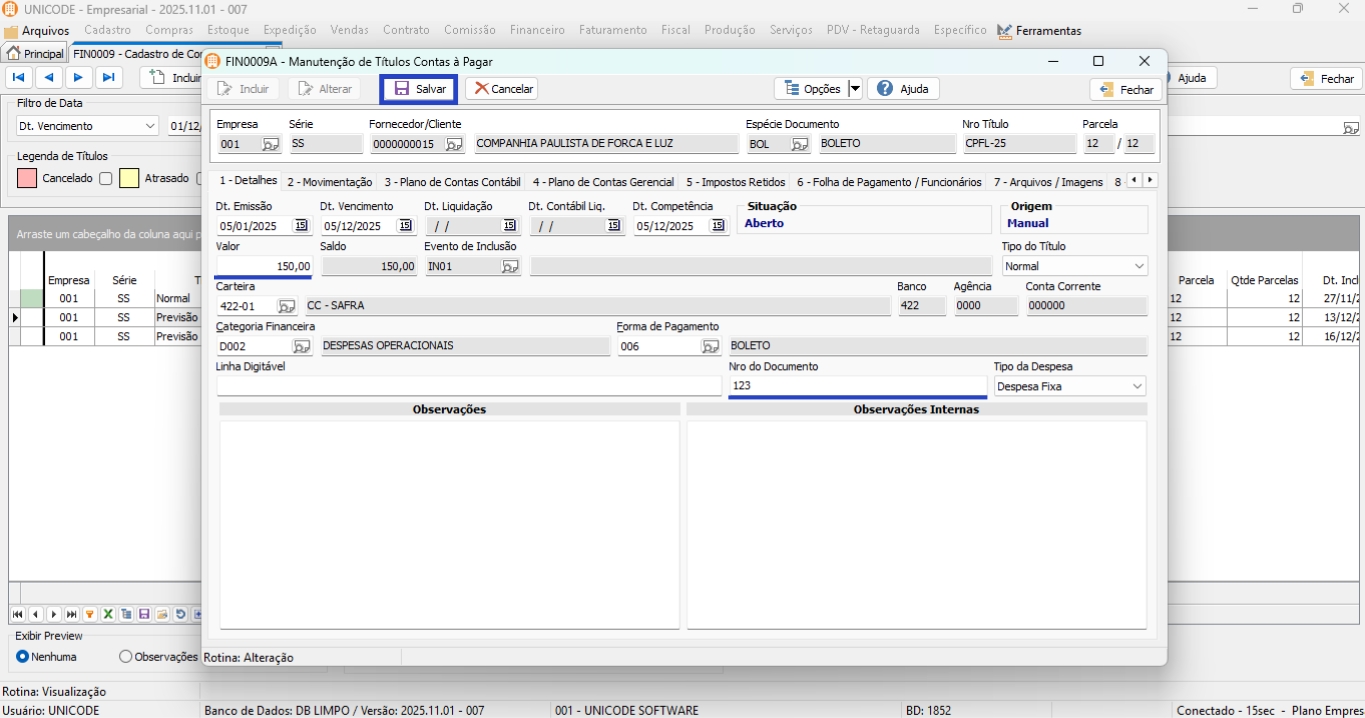
Task: Open the Forma de Pagamento lookup icon
Action: click(x=710, y=347)
